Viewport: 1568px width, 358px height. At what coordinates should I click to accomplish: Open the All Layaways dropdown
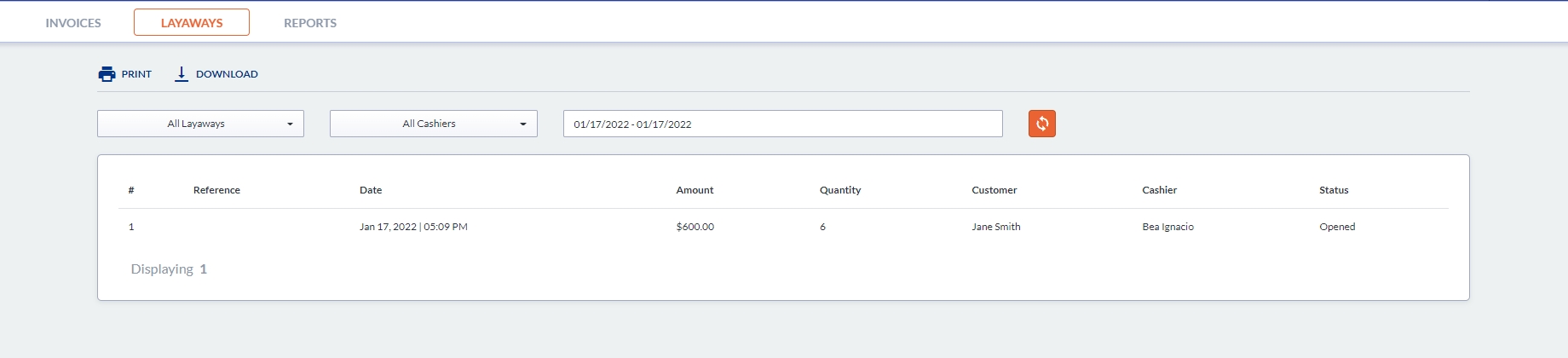200,124
